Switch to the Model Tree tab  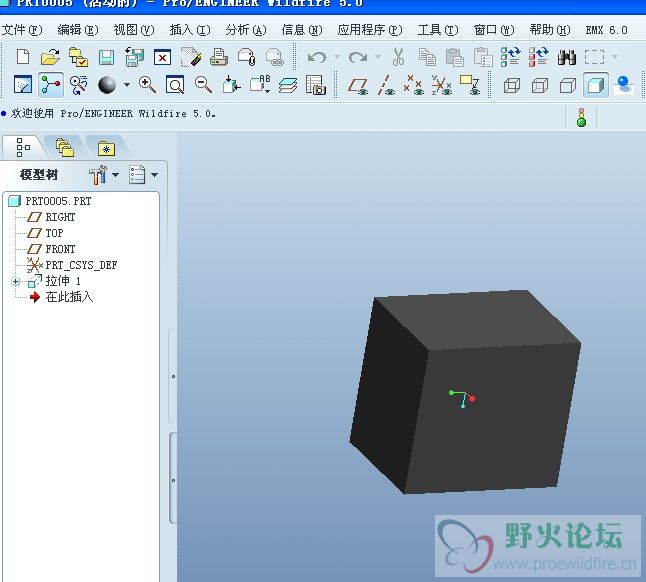pos(23,147)
